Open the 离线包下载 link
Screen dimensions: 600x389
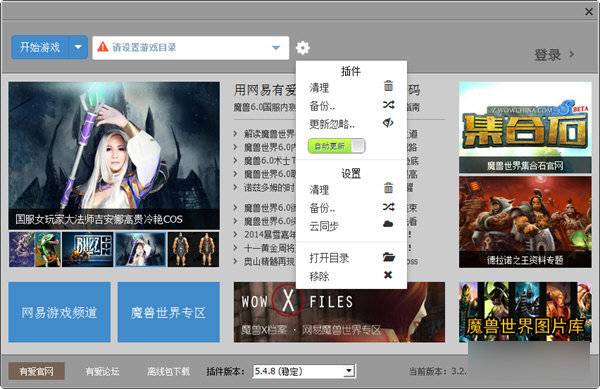click(168, 371)
